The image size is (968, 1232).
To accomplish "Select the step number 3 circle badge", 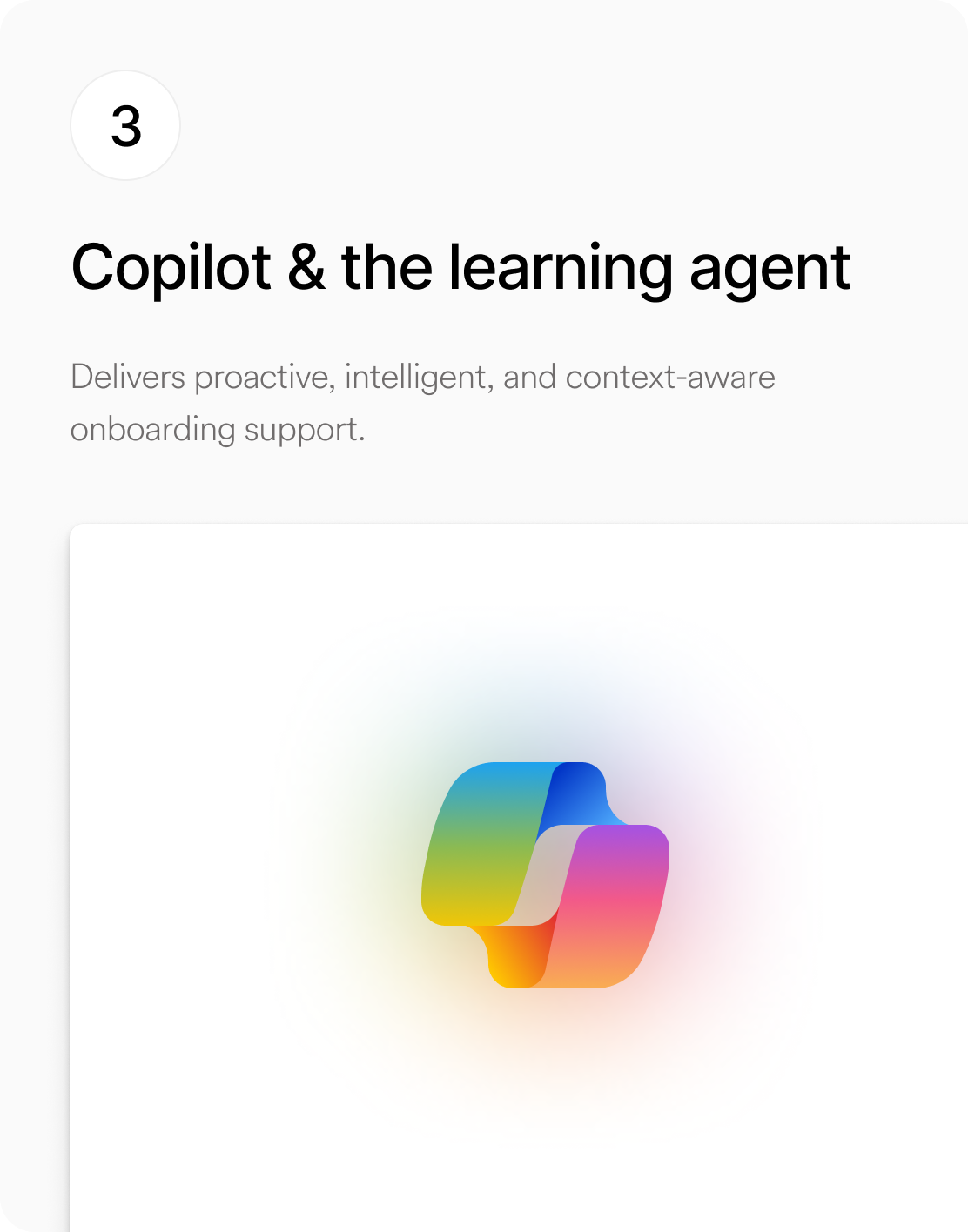I will (x=125, y=125).
